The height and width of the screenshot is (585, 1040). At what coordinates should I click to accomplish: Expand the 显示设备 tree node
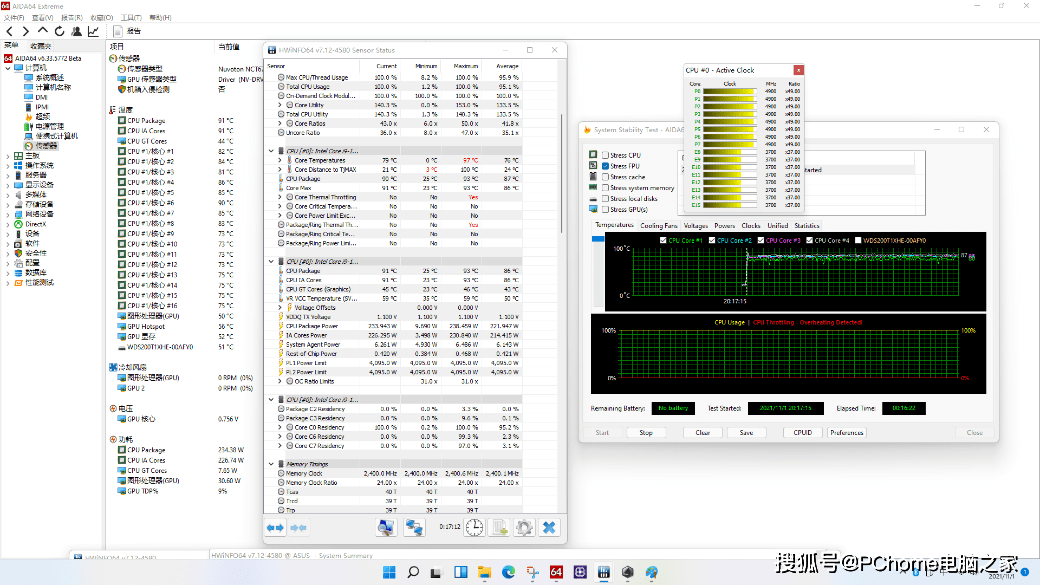(x=8, y=185)
